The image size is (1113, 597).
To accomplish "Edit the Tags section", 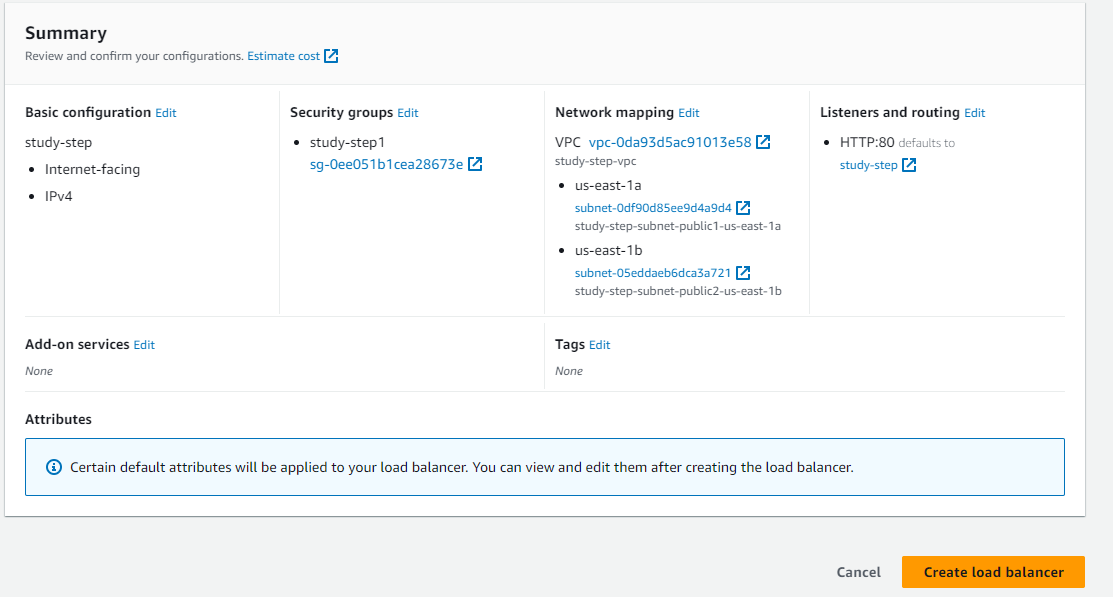I will 599,345.
